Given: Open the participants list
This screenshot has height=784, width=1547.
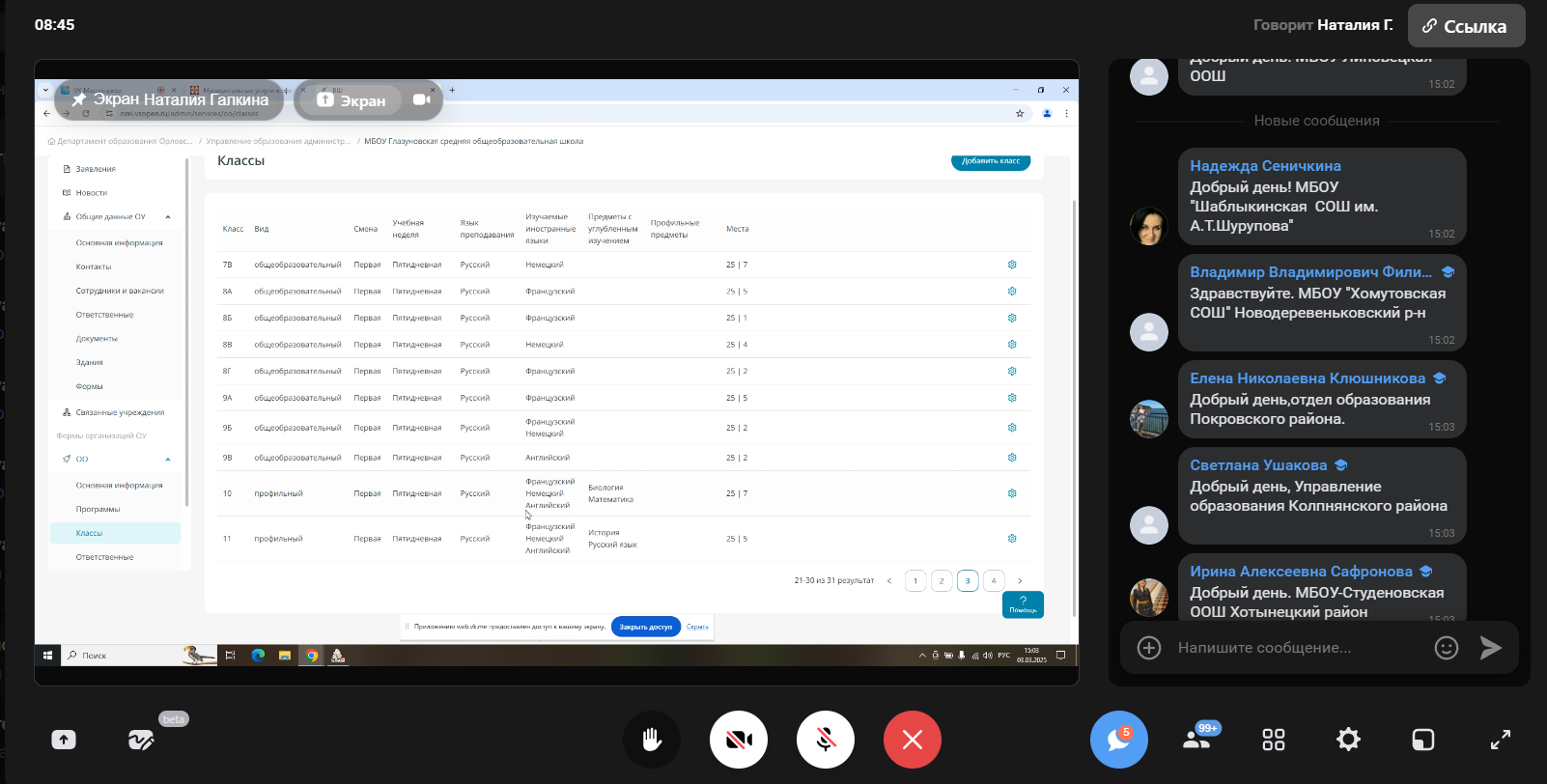Looking at the screenshot, I should (x=1196, y=740).
